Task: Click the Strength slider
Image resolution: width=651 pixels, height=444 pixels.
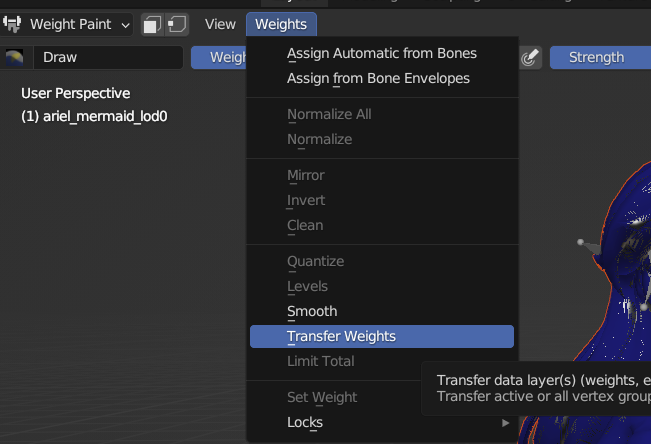Action: pos(600,57)
